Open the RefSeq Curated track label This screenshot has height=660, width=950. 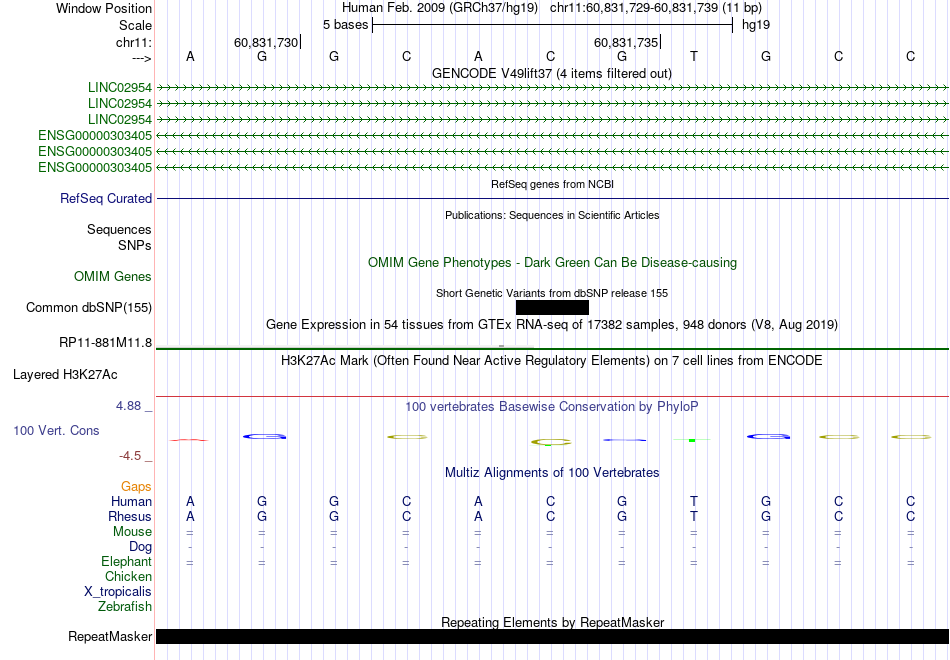click(x=106, y=198)
